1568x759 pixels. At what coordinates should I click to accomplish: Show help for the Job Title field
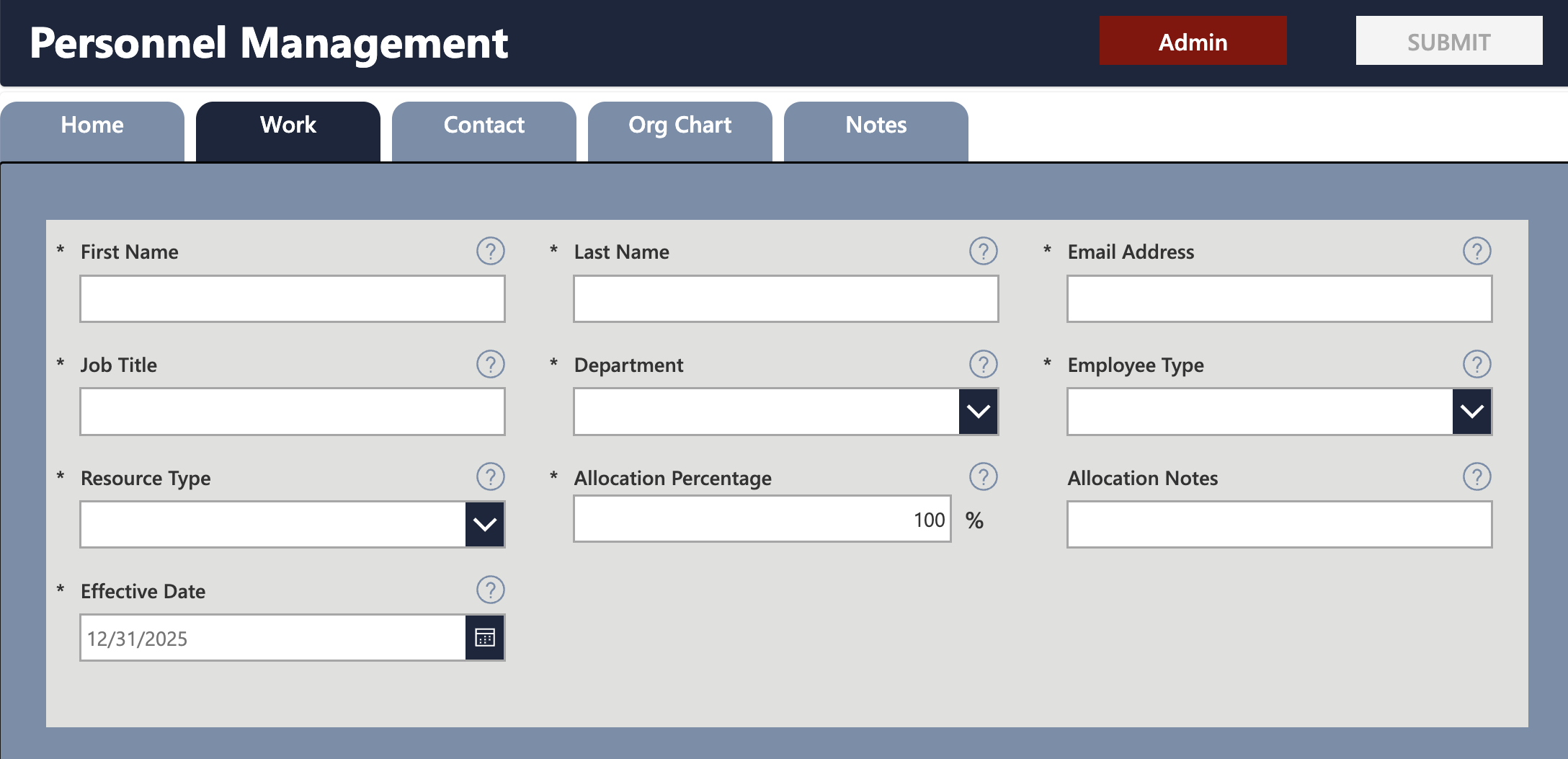click(490, 364)
